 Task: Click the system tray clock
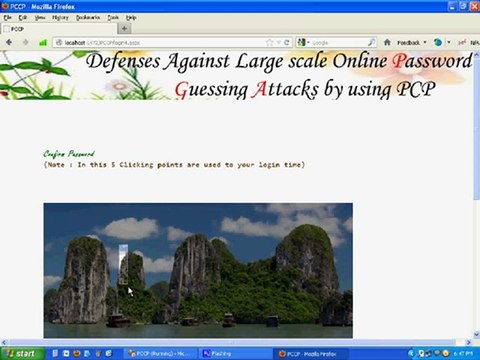click(x=464, y=353)
